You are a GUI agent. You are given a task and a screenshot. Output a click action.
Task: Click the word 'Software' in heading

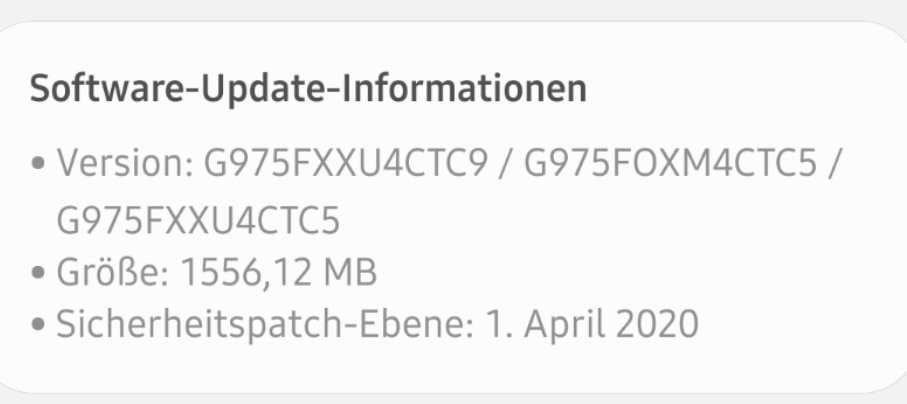point(110,89)
